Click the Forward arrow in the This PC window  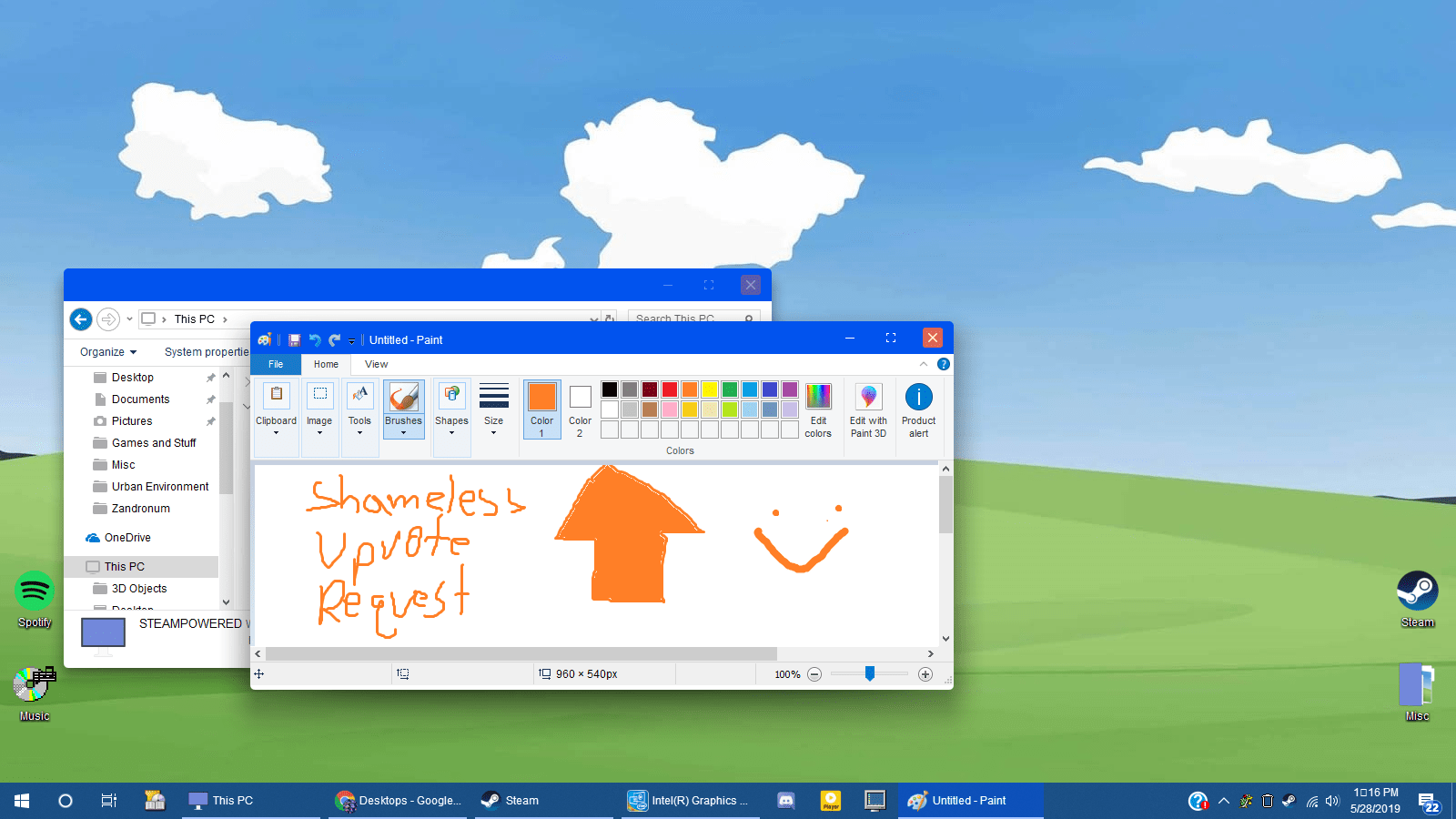click(x=108, y=319)
